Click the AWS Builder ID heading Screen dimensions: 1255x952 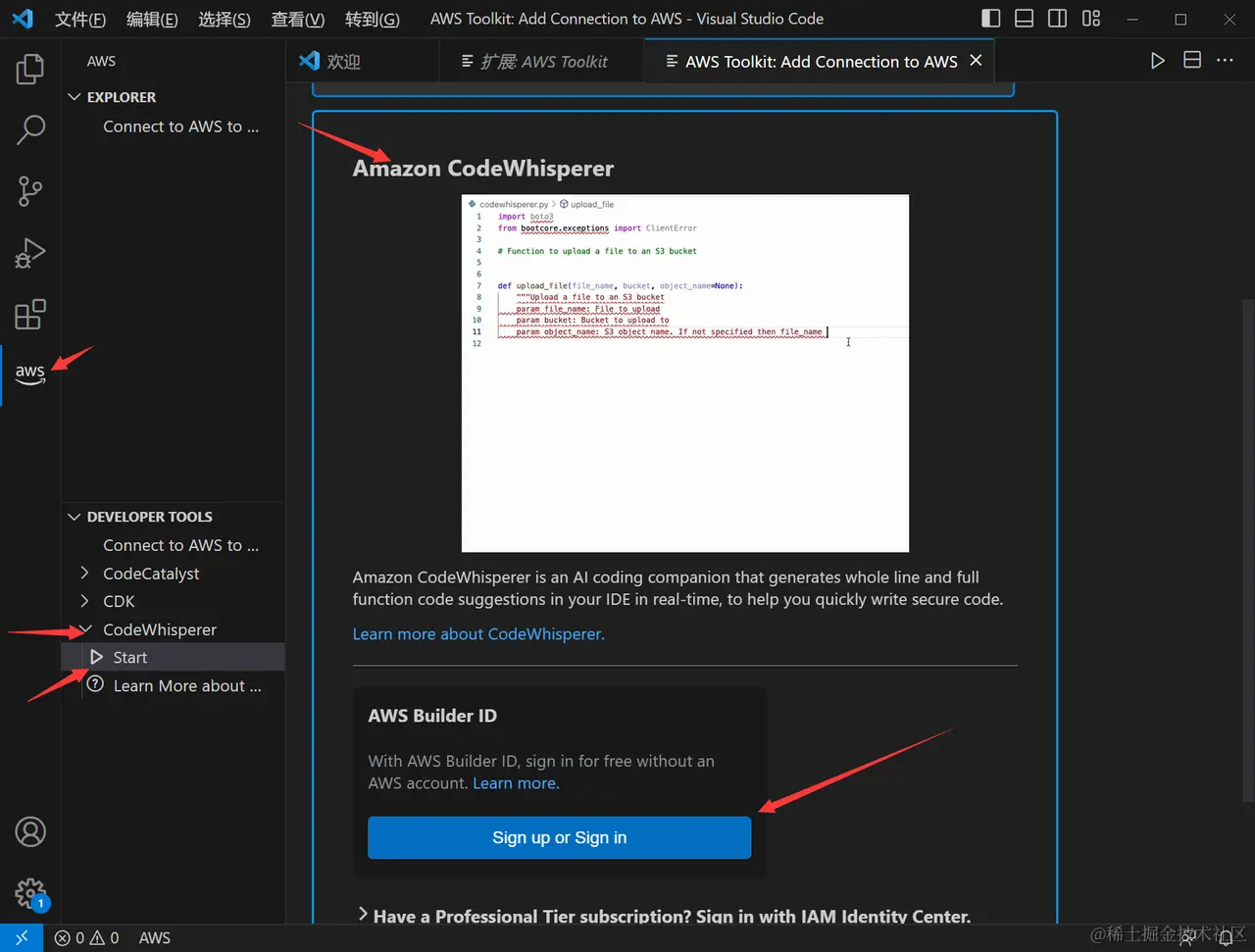click(432, 716)
